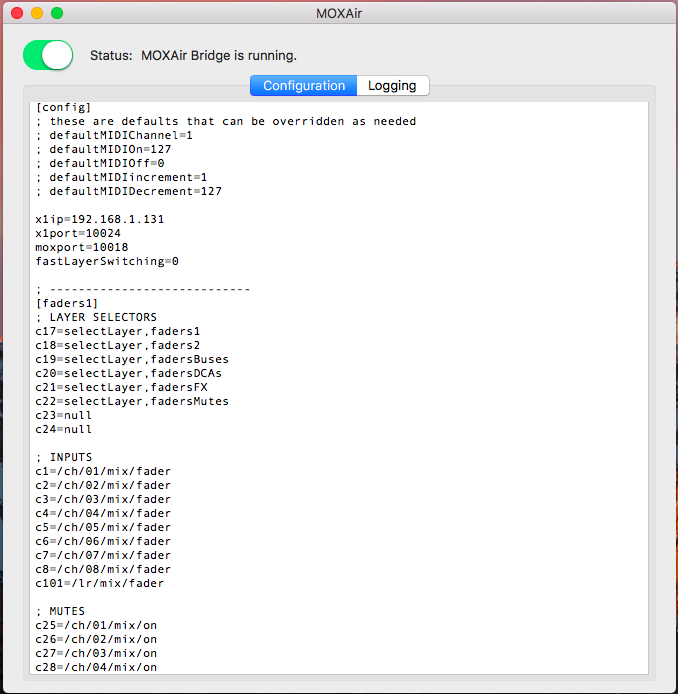
Task: Click the defaultMIDIincrement=1 comment line
Action: [121, 177]
